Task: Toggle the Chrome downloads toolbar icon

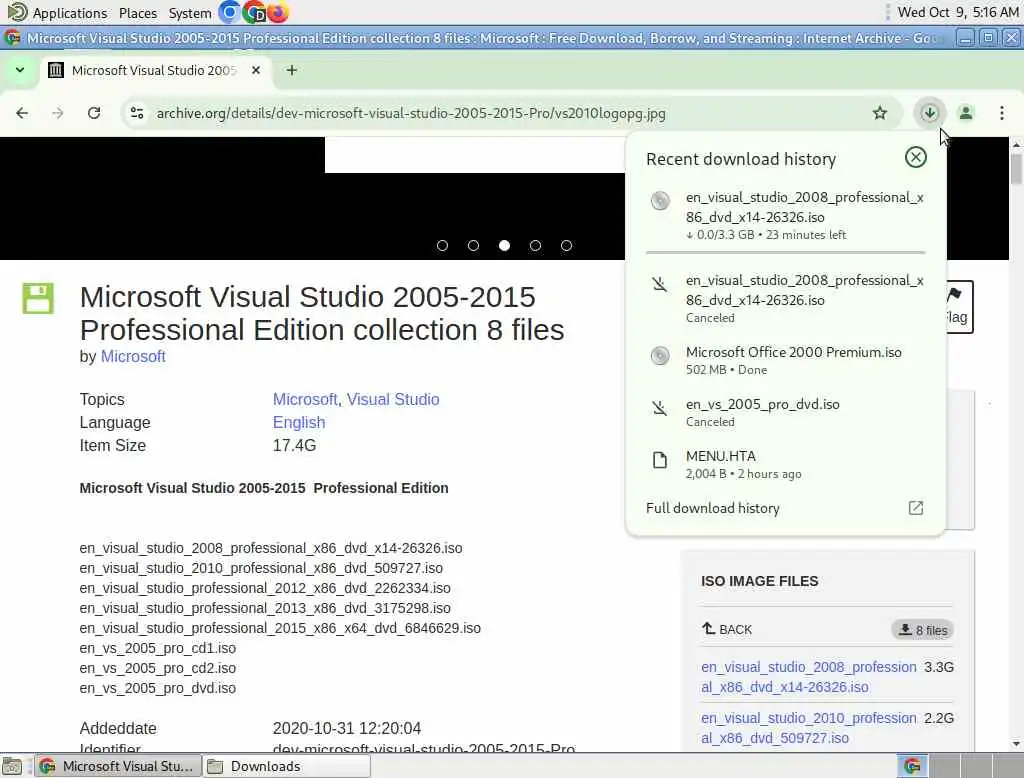Action: tap(929, 113)
